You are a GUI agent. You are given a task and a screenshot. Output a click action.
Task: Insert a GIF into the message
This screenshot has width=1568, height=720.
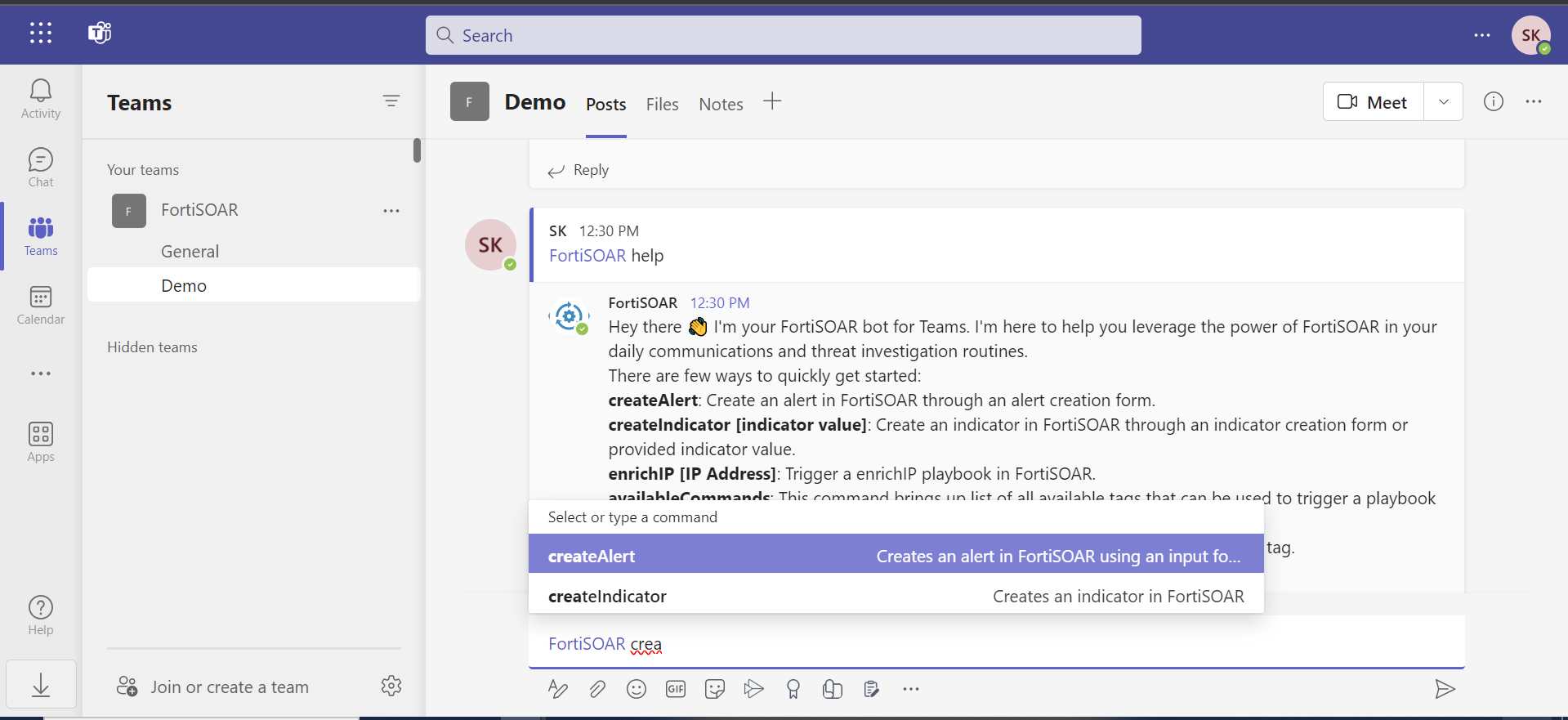675,689
